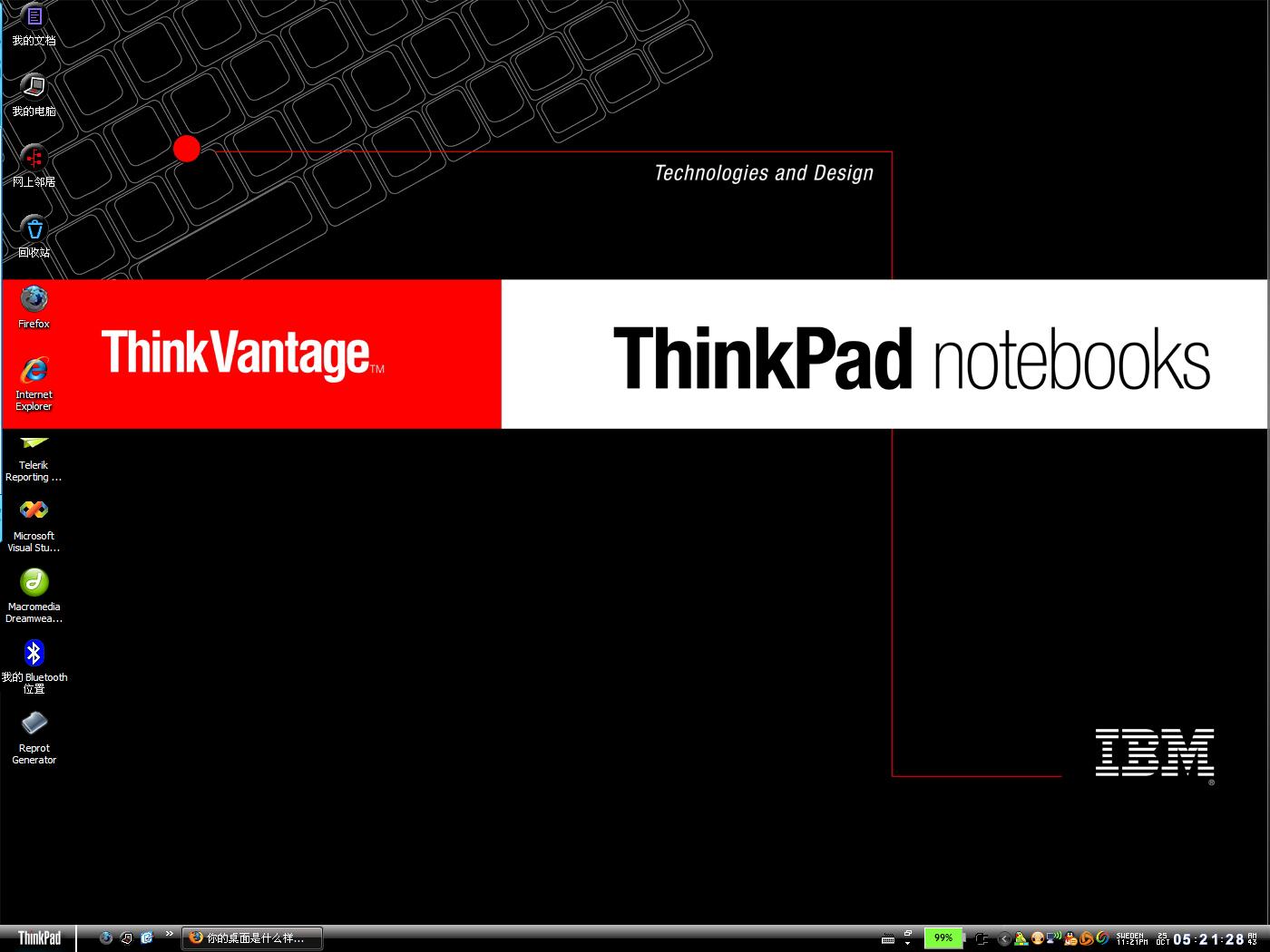Switch to the 你的桌面是什么样 Firefox window
Viewport: 1270px width, 952px height.
coord(251,938)
